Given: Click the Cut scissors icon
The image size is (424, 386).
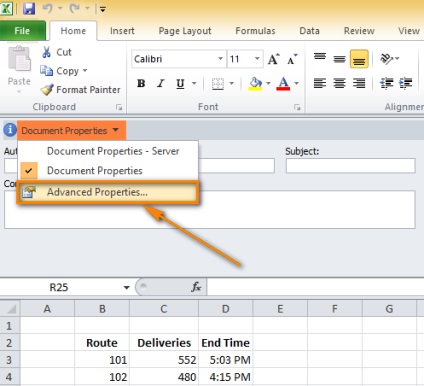Looking at the screenshot, I should tap(47, 52).
